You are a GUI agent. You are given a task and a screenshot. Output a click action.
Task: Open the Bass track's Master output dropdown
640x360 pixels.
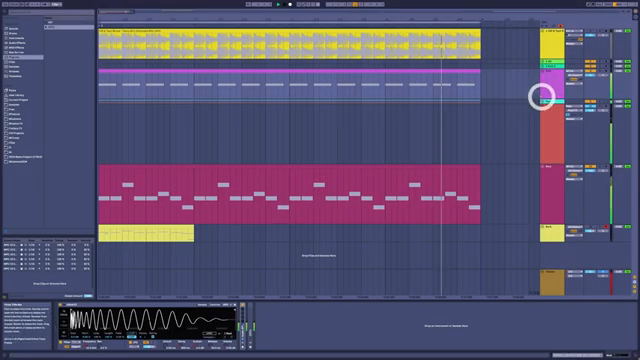[x=574, y=179]
